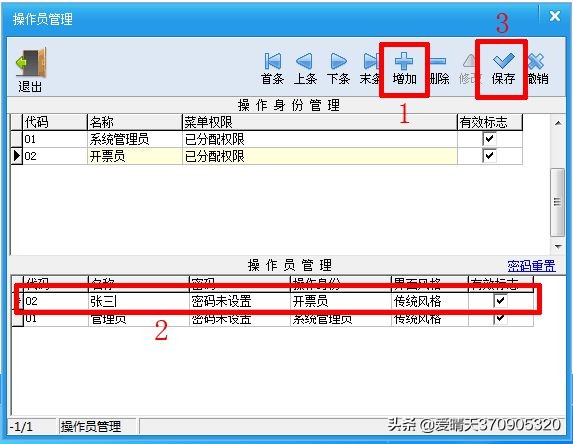Click 已分配权限 cell of 开票员 row
The height and width of the screenshot is (444, 573).
tap(319, 156)
